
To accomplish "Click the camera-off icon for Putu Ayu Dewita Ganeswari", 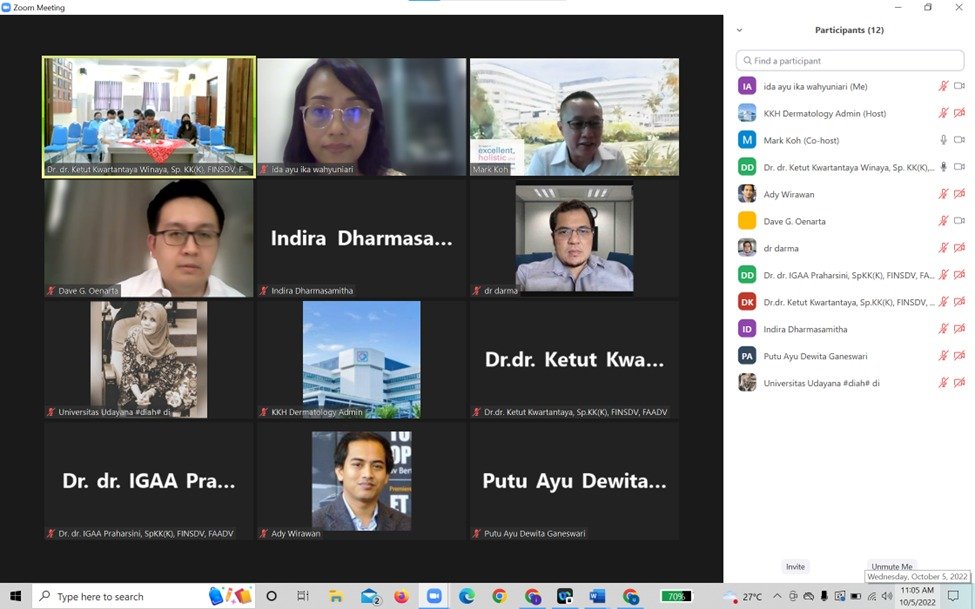I will pyautogui.click(x=959, y=356).
